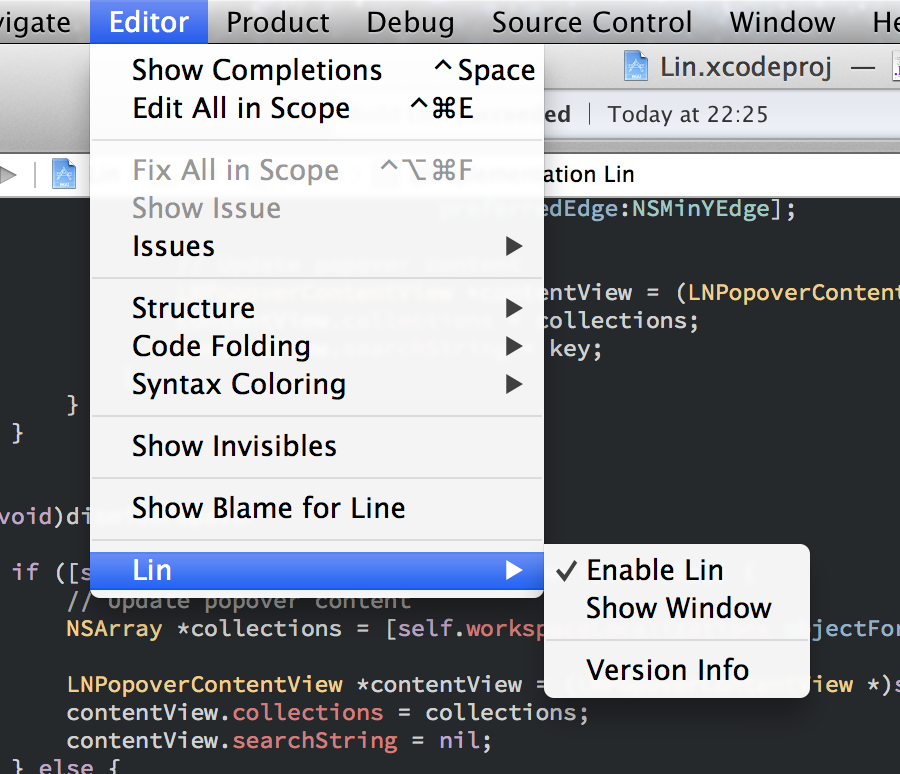This screenshot has height=774, width=900.
Task: Choose Show Window in Lin submenu
Action: pyautogui.click(x=678, y=608)
